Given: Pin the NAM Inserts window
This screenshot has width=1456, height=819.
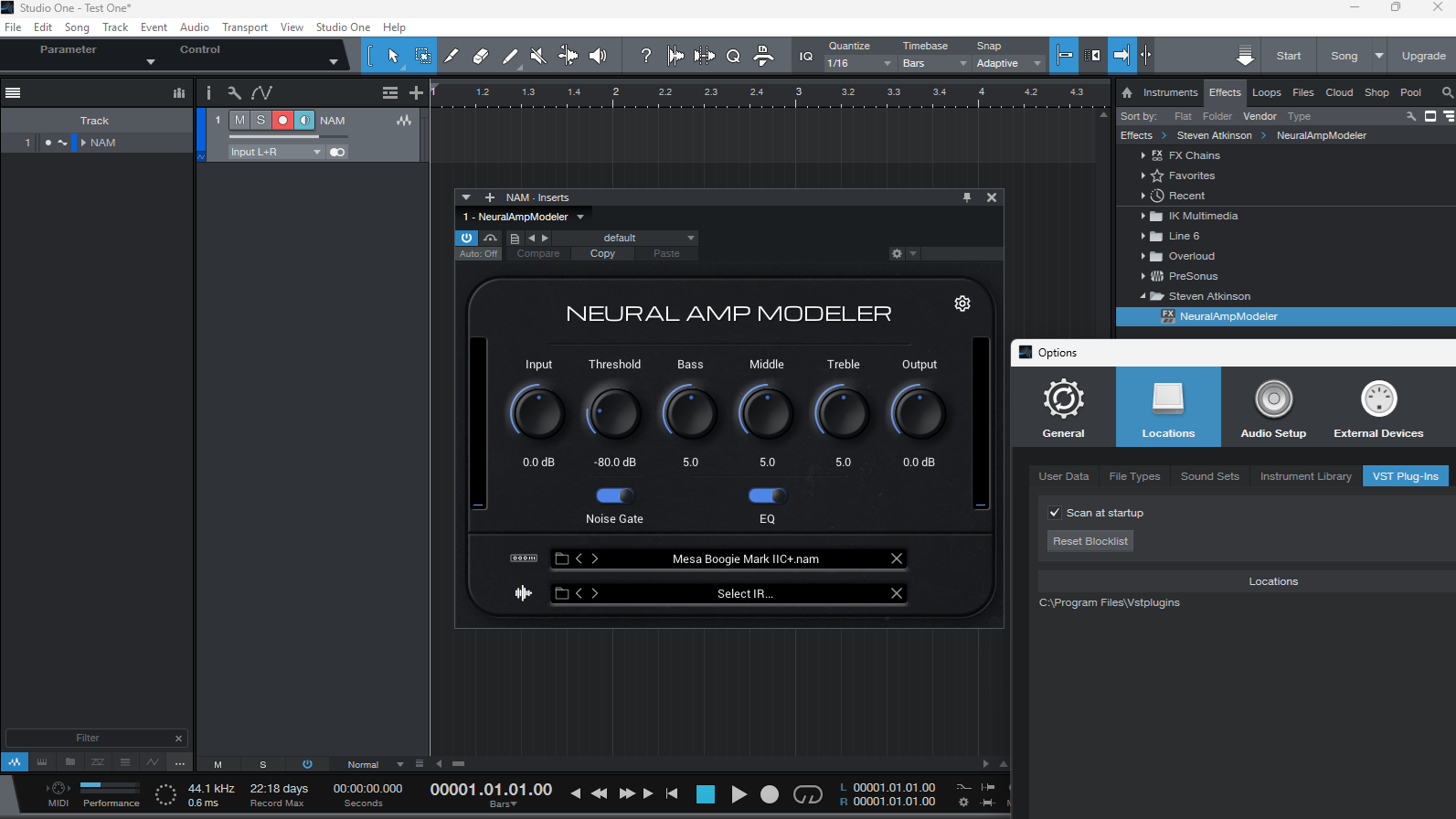Looking at the screenshot, I should 967,197.
